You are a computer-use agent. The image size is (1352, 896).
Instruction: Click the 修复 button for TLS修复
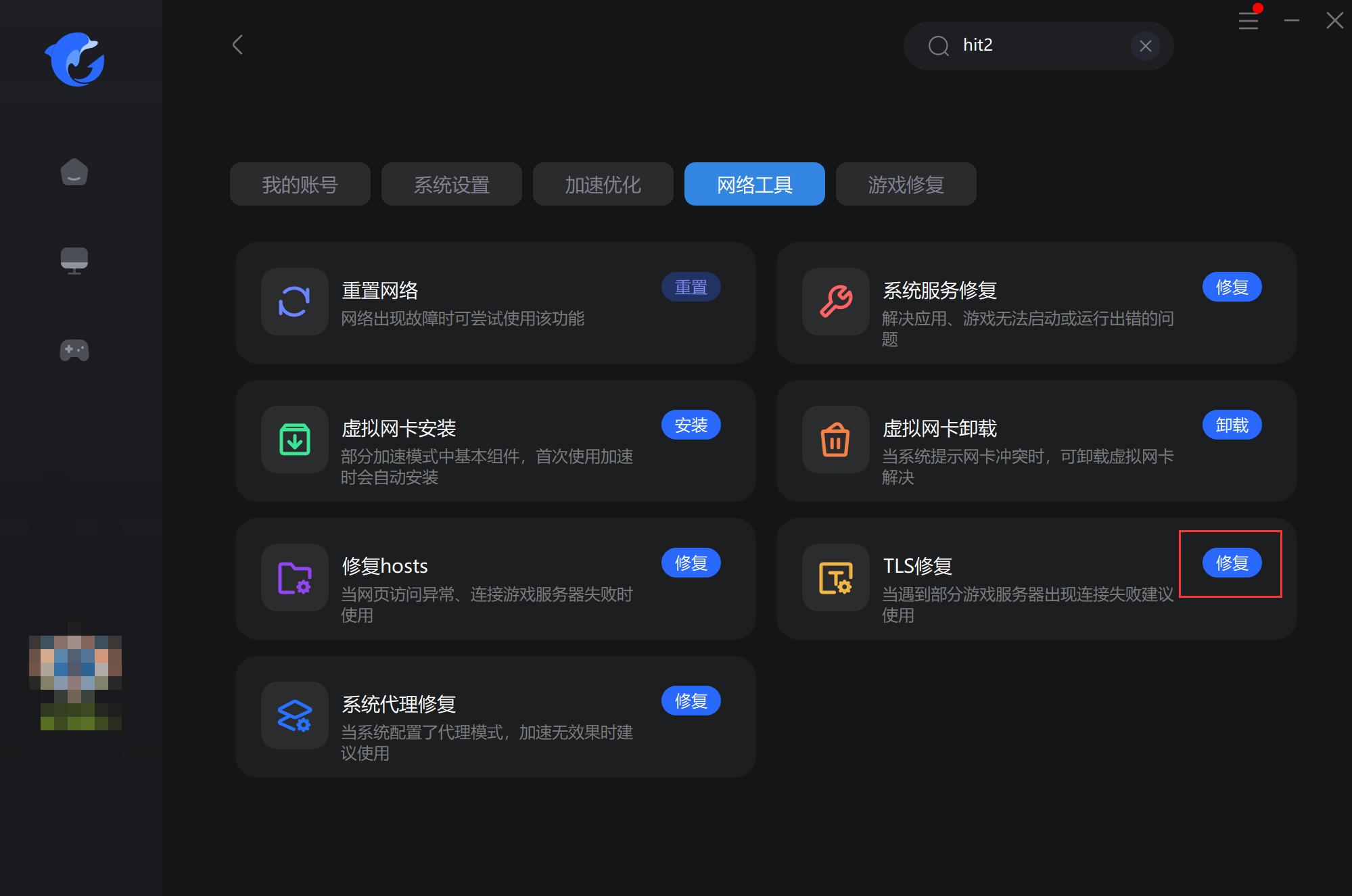(x=1232, y=563)
